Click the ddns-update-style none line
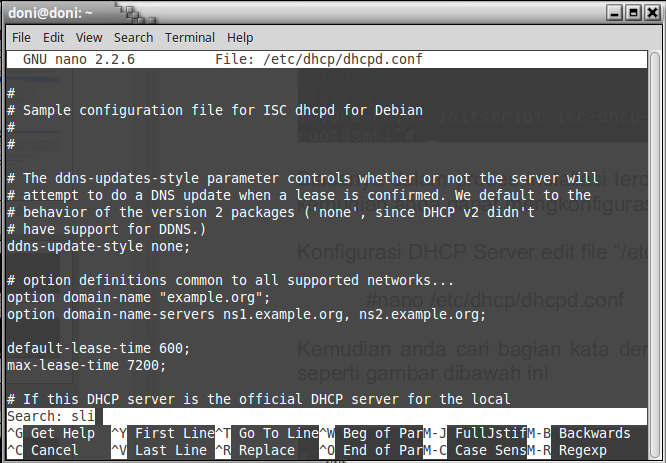This screenshot has width=666, height=463. 97,245
